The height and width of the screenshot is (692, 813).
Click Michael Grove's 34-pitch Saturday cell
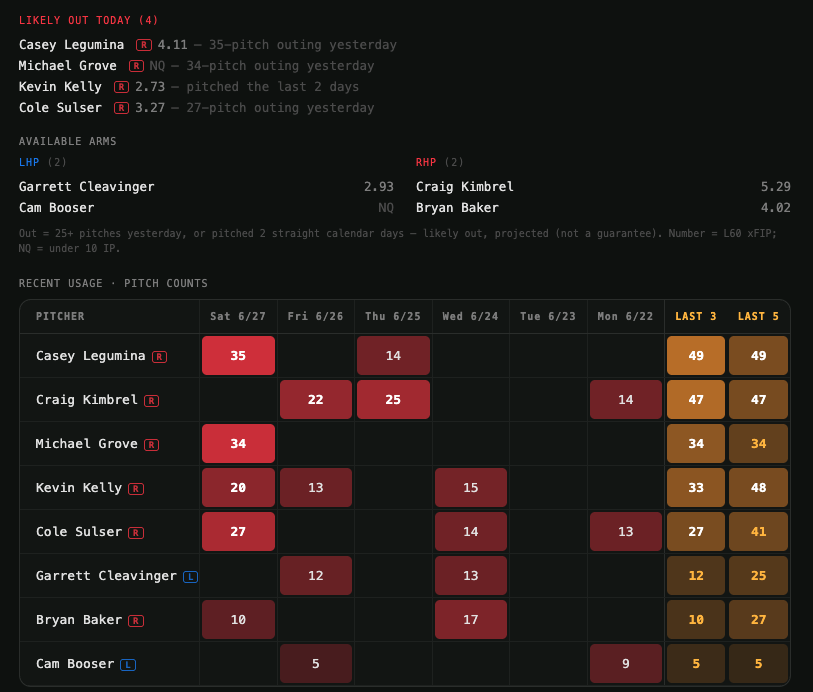click(239, 444)
